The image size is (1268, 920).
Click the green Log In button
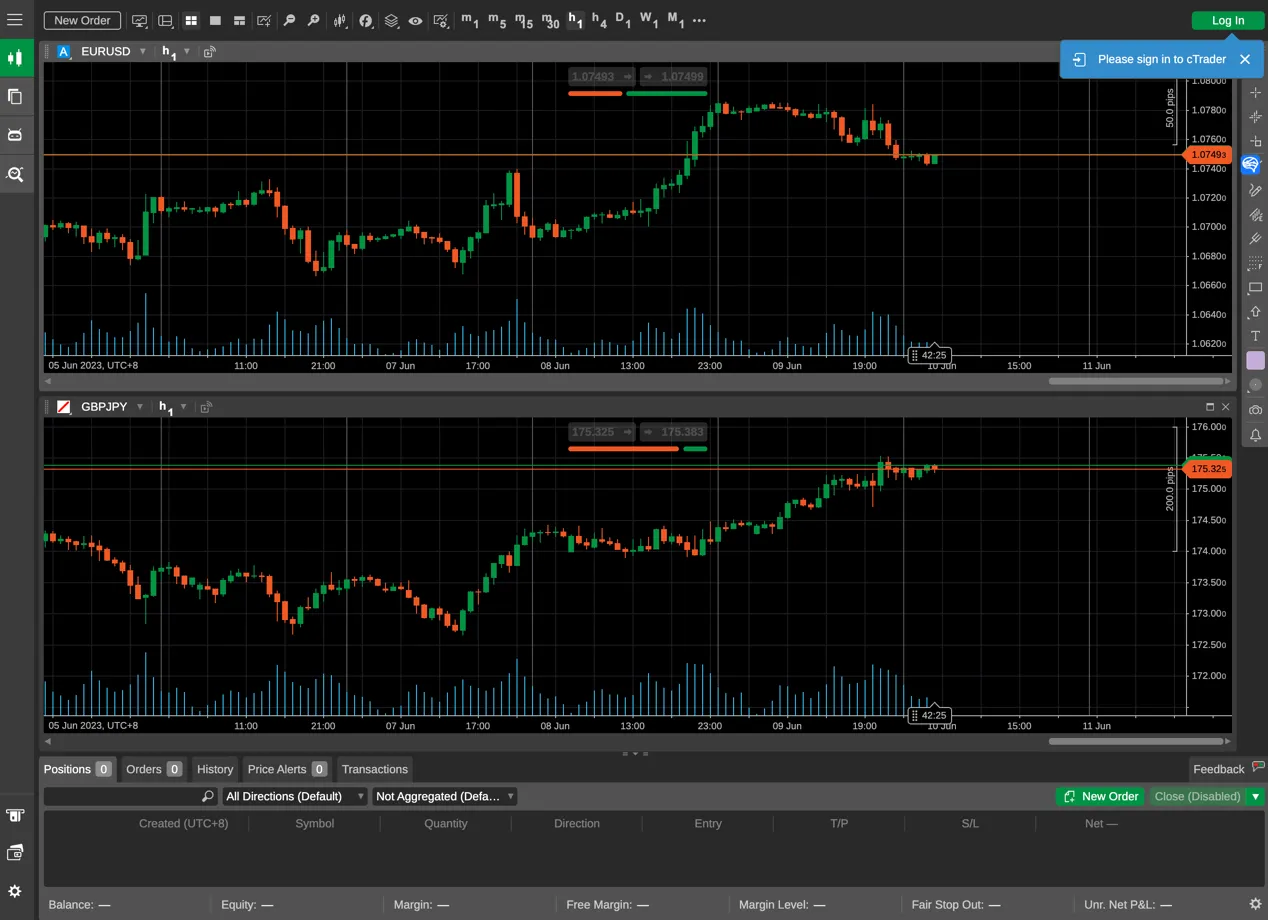tap(1228, 20)
